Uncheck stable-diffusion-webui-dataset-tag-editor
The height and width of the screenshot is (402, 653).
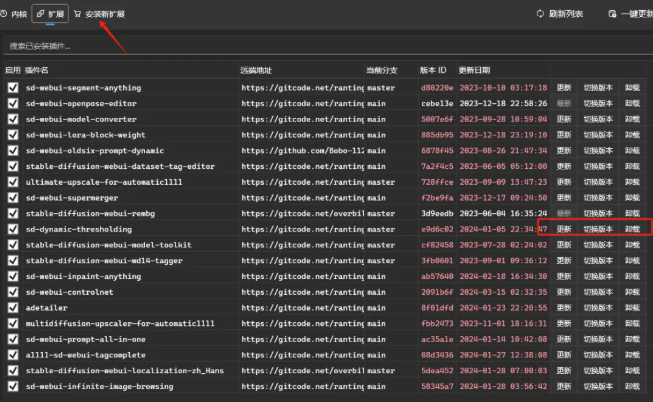point(13,166)
